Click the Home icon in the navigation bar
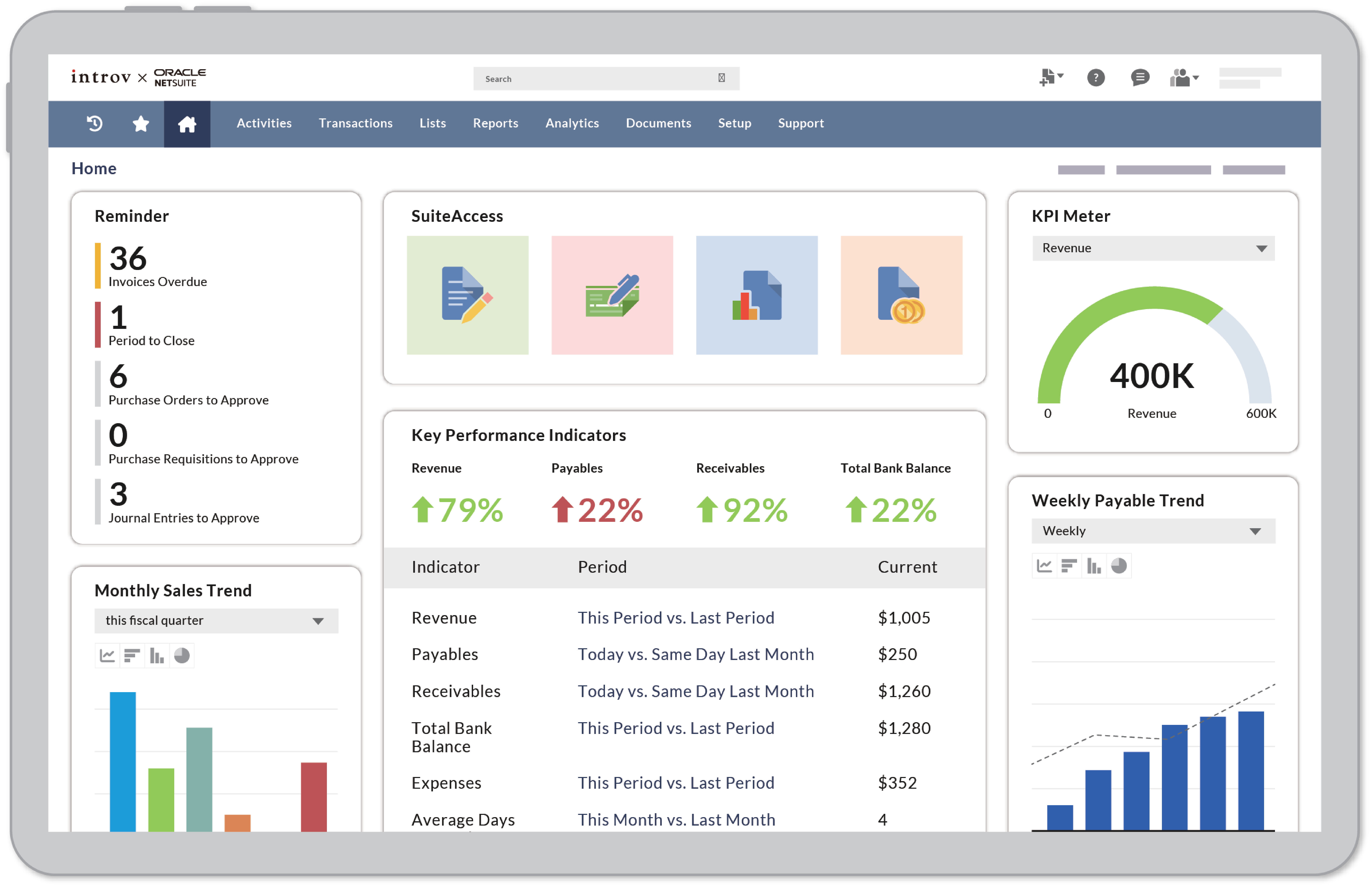 187,123
